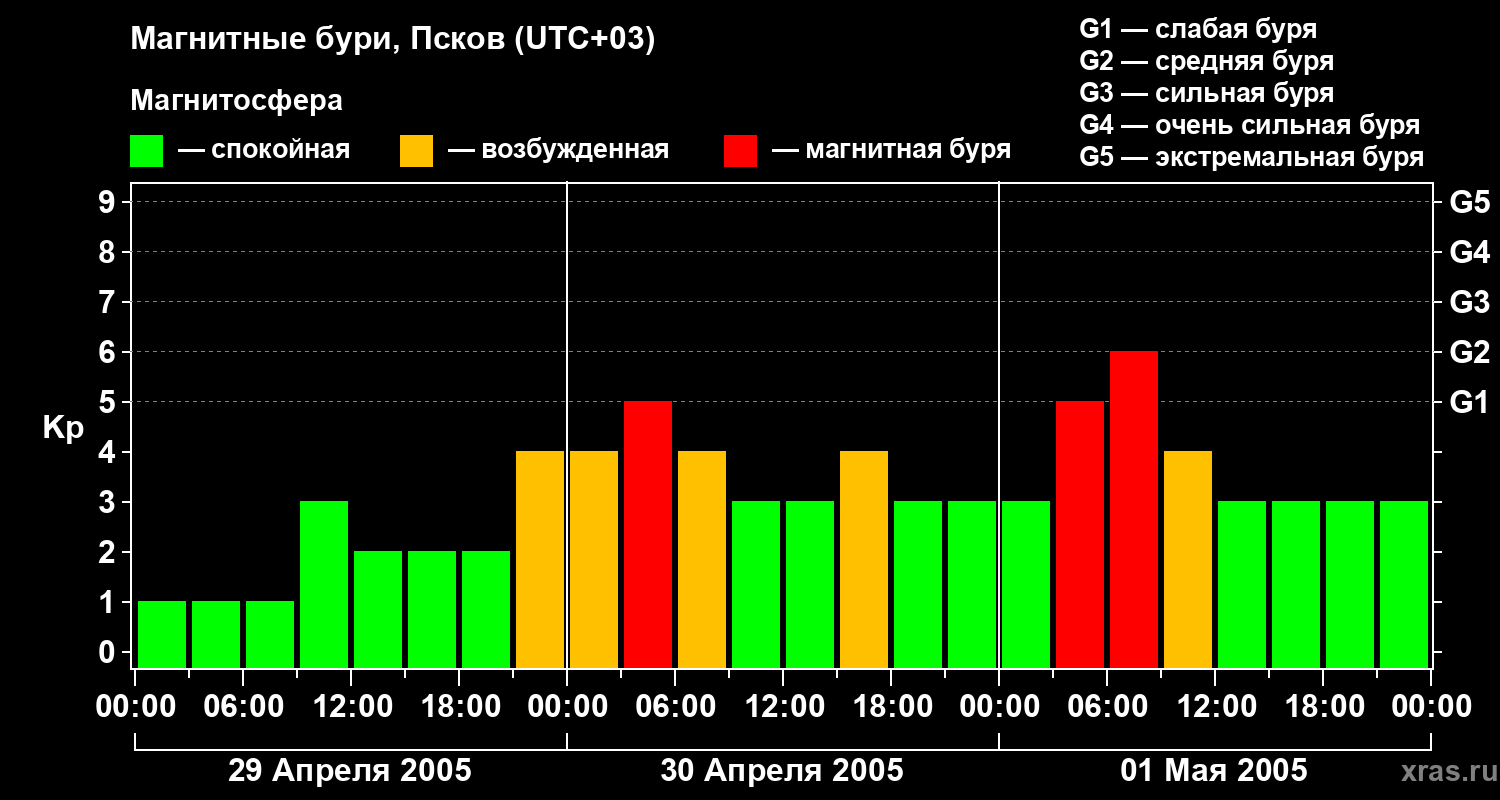
Task: Click the '— возбужденная' legend label
Action: (558, 151)
